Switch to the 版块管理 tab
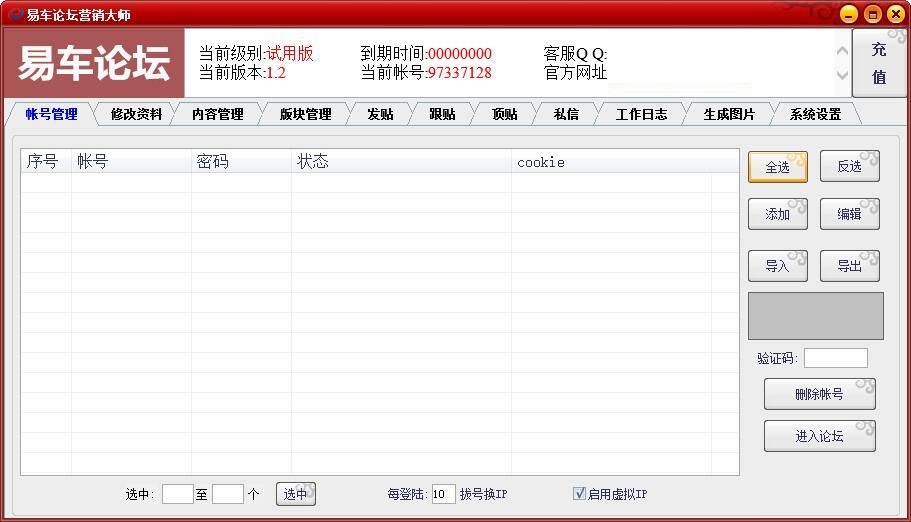This screenshot has height=522, width=911. (305, 114)
